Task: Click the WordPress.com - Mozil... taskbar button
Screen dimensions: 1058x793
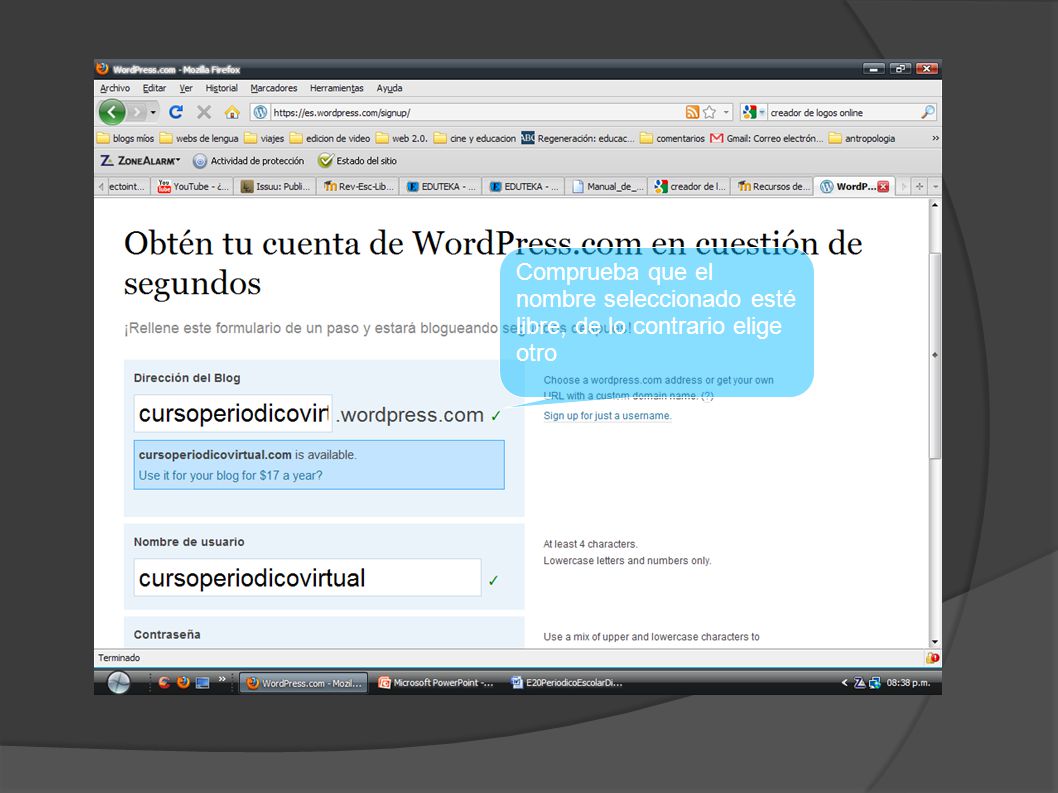Action: click(304, 683)
